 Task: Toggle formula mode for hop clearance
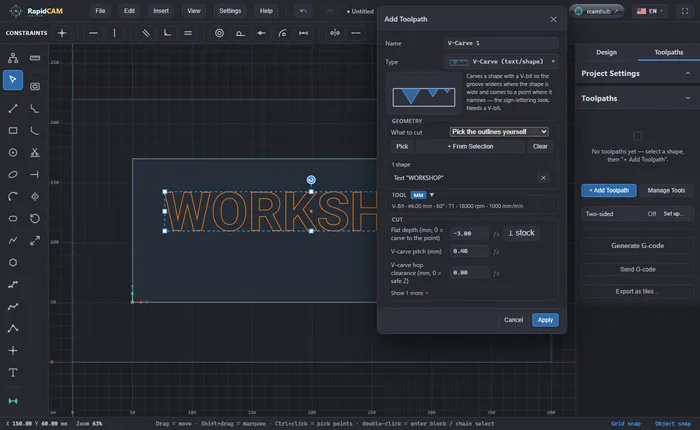[496, 273]
